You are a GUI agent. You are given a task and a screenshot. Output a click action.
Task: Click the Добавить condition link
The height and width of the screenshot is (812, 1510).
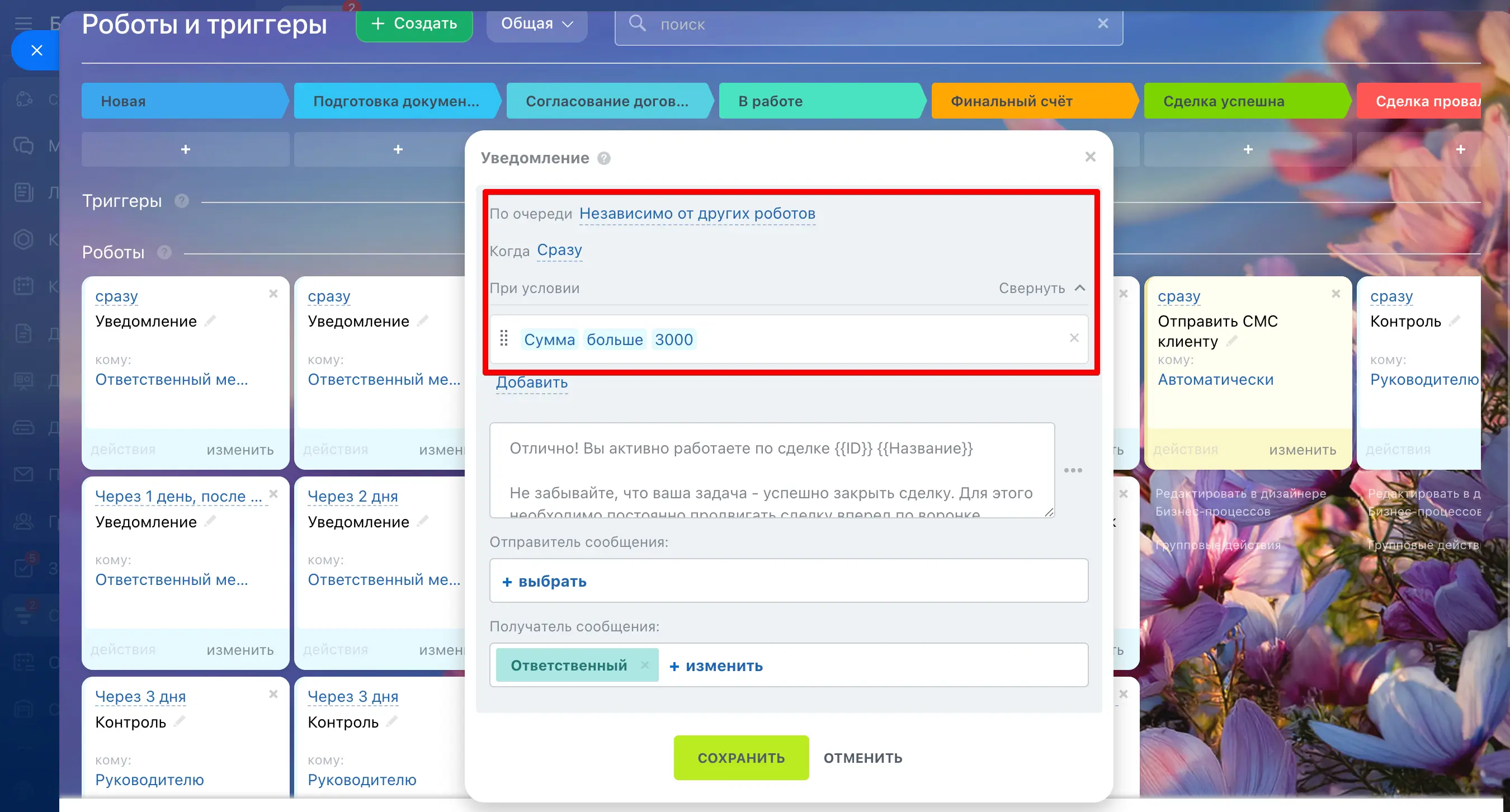click(x=532, y=383)
